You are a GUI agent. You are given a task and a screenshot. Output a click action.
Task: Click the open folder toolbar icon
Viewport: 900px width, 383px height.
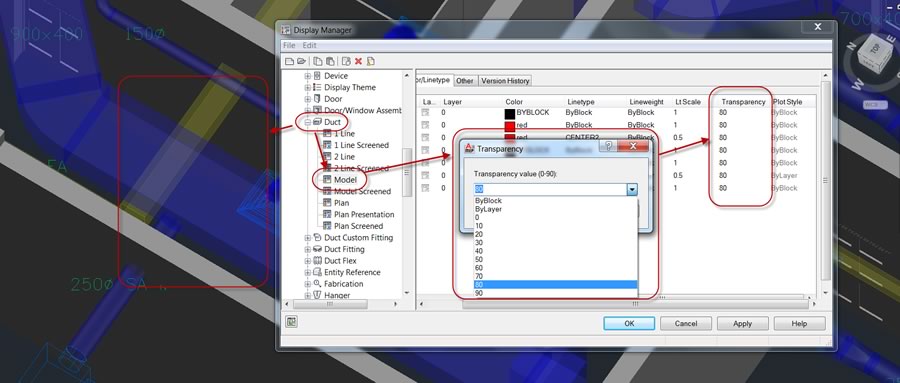tap(301, 61)
